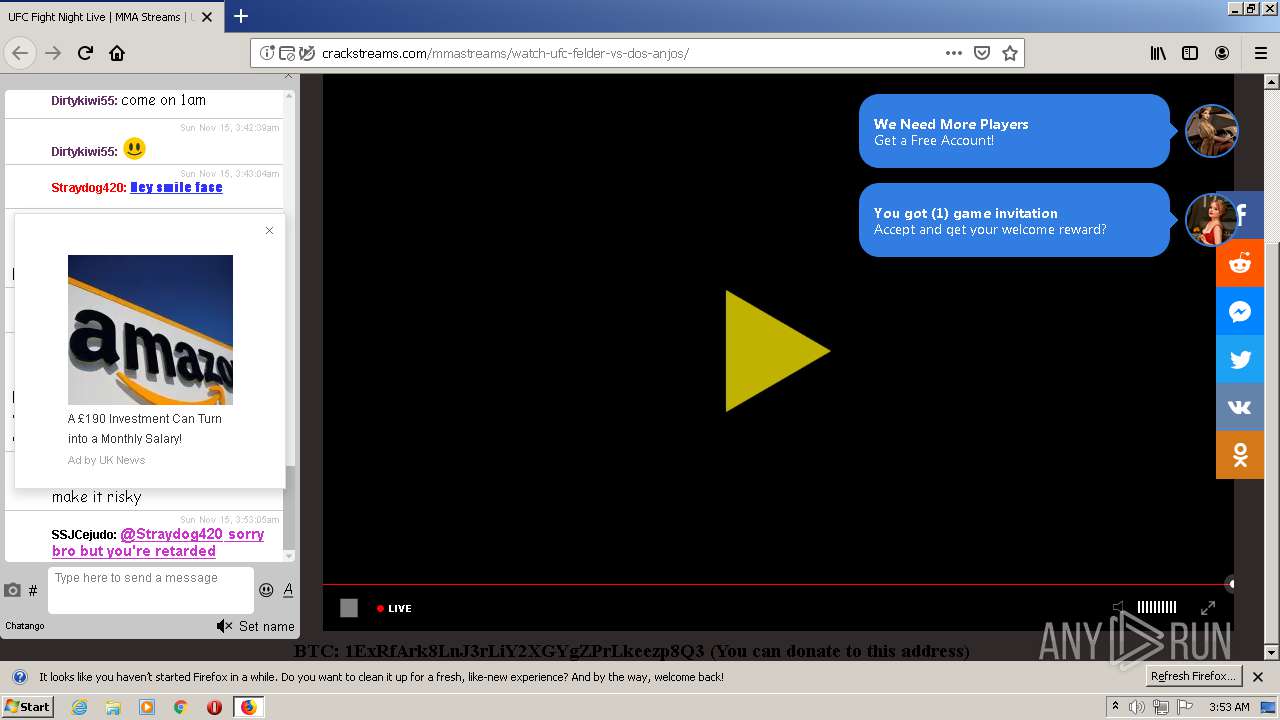Attach an image with the camera icon

pyautogui.click(x=12, y=590)
